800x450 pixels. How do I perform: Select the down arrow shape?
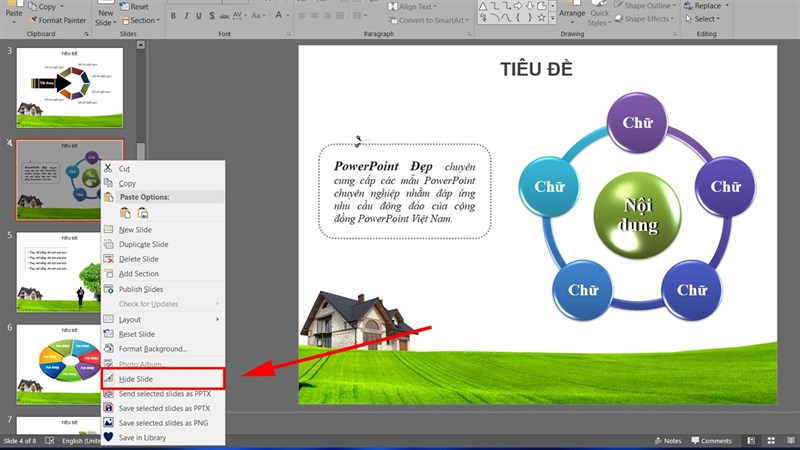(x=530, y=6)
